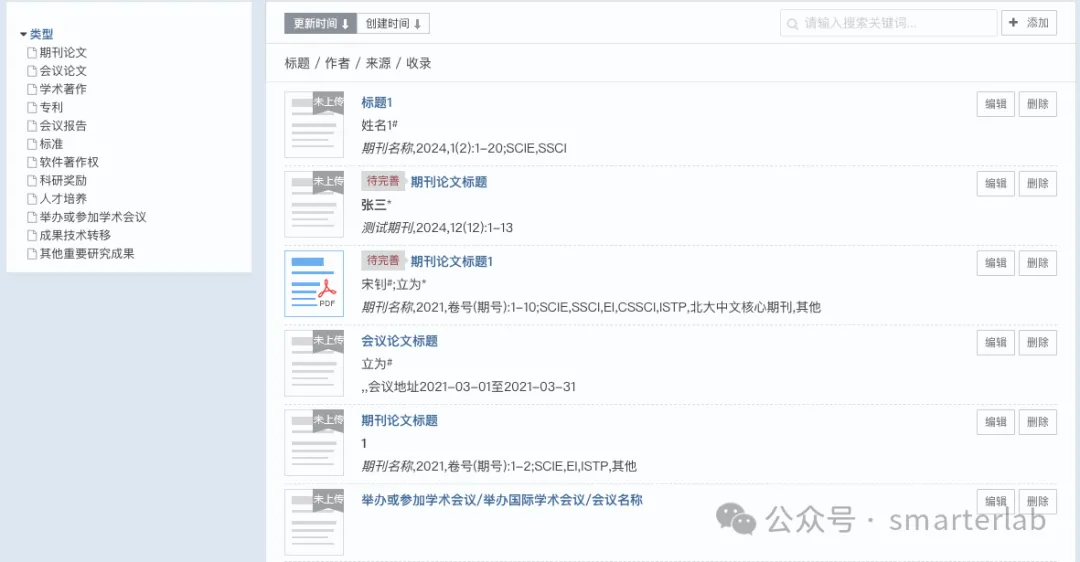Select 其他重要研究成果 in the type tree

pos(87,253)
